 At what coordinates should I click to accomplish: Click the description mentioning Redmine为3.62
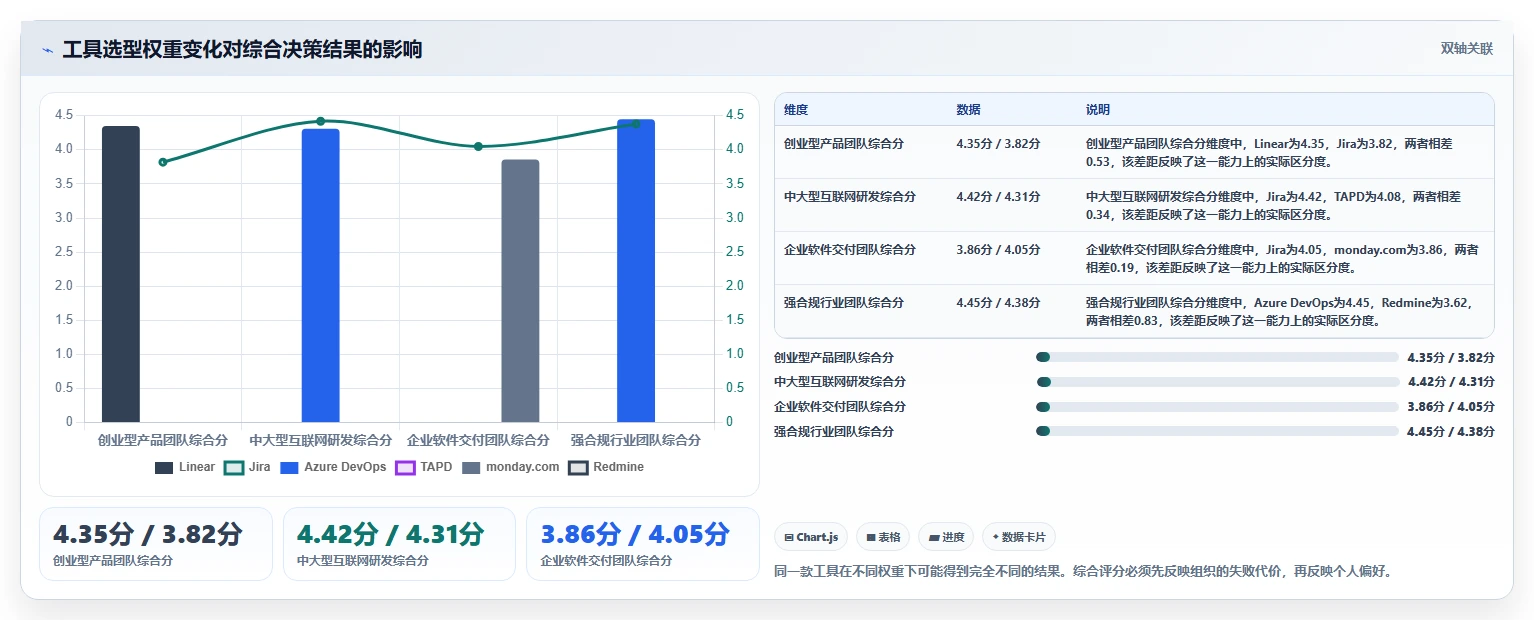pos(1280,311)
